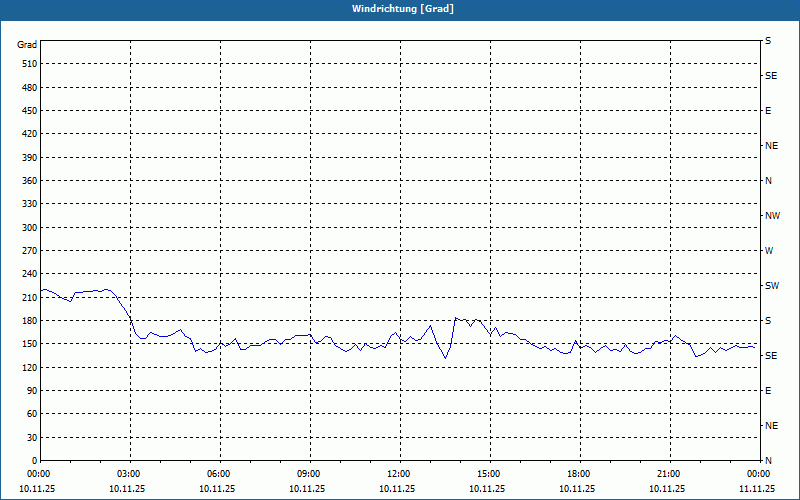Select the '18:00' time label

point(580,474)
